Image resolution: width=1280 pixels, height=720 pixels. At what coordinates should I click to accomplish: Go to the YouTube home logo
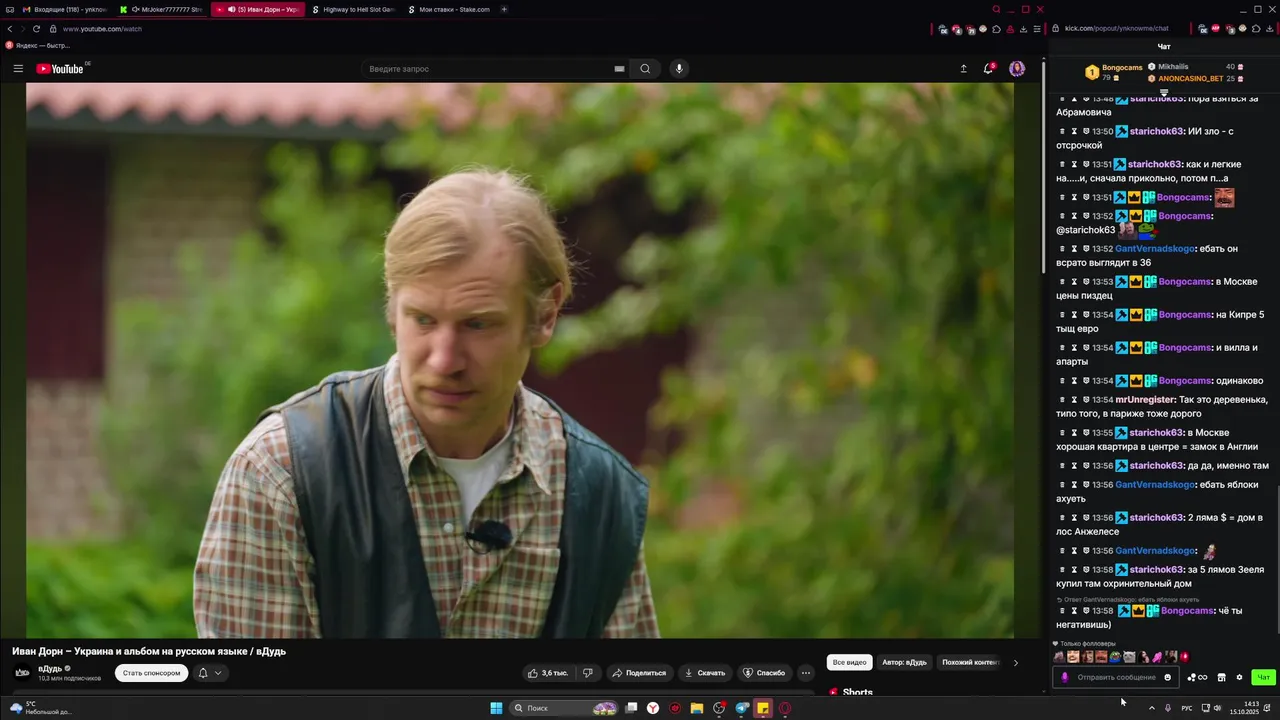point(60,69)
